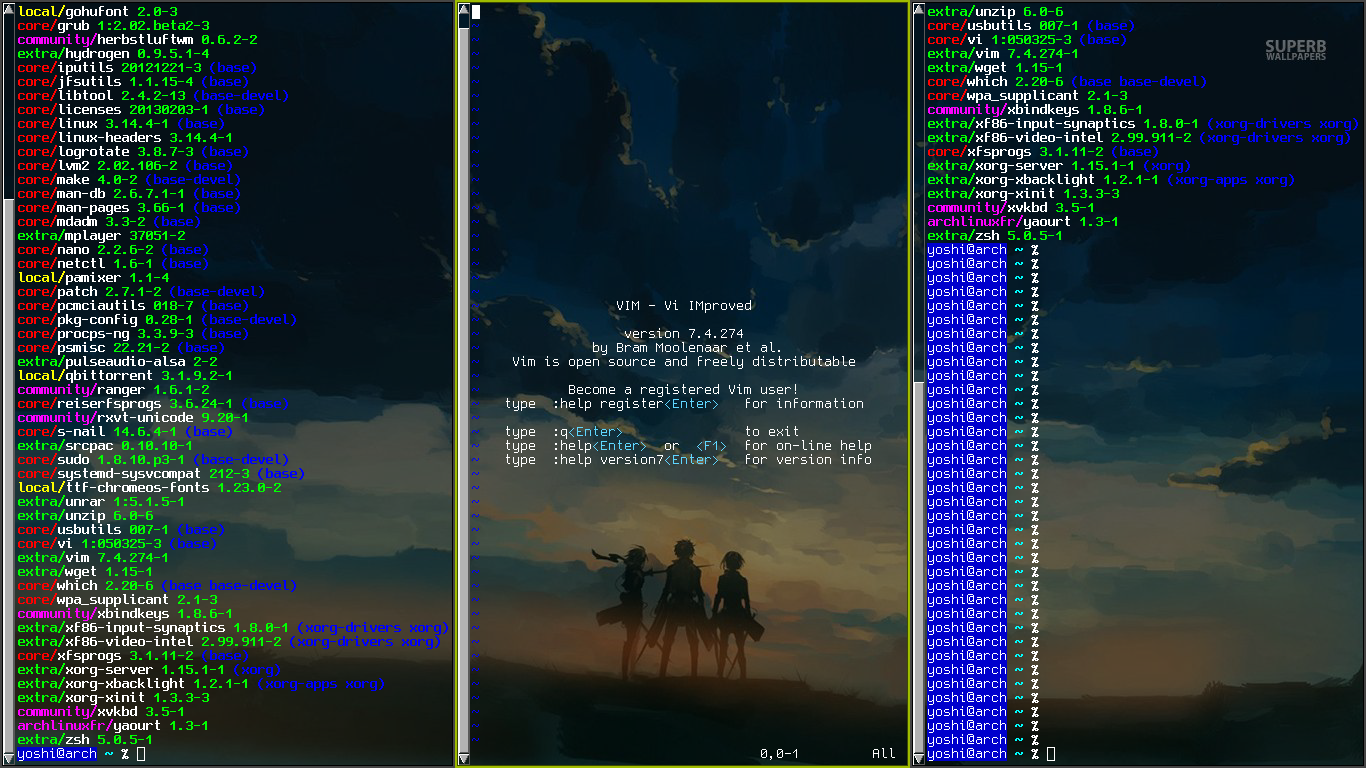
Task: Click Vim's '0,0-1' cursor position indicator
Action: pyautogui.click(x=779, y=753)
